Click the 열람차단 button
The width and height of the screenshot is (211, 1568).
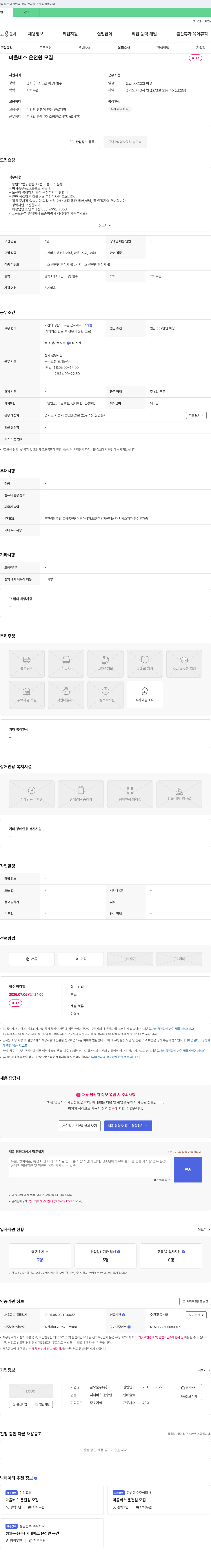(43, 1404)
